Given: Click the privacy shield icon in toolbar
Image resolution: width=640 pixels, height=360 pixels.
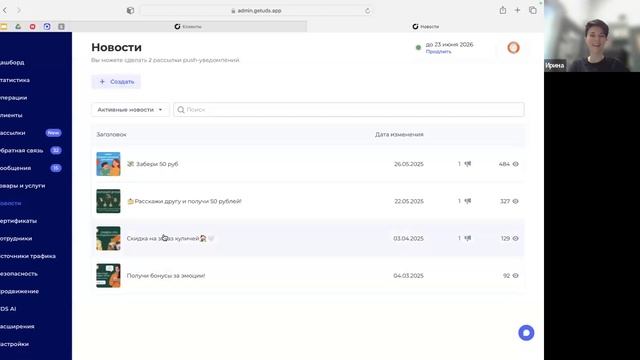Looking at the screenshot, I should click(x=130, y=11).
